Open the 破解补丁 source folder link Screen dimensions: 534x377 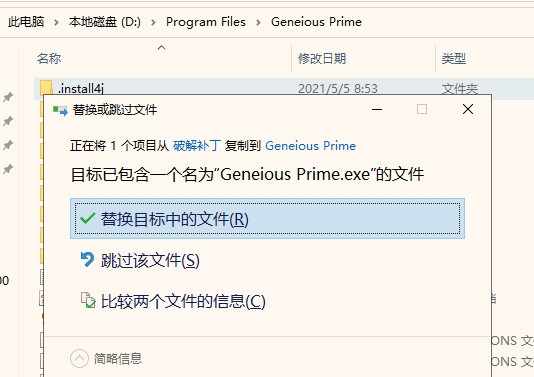point(197,146)
